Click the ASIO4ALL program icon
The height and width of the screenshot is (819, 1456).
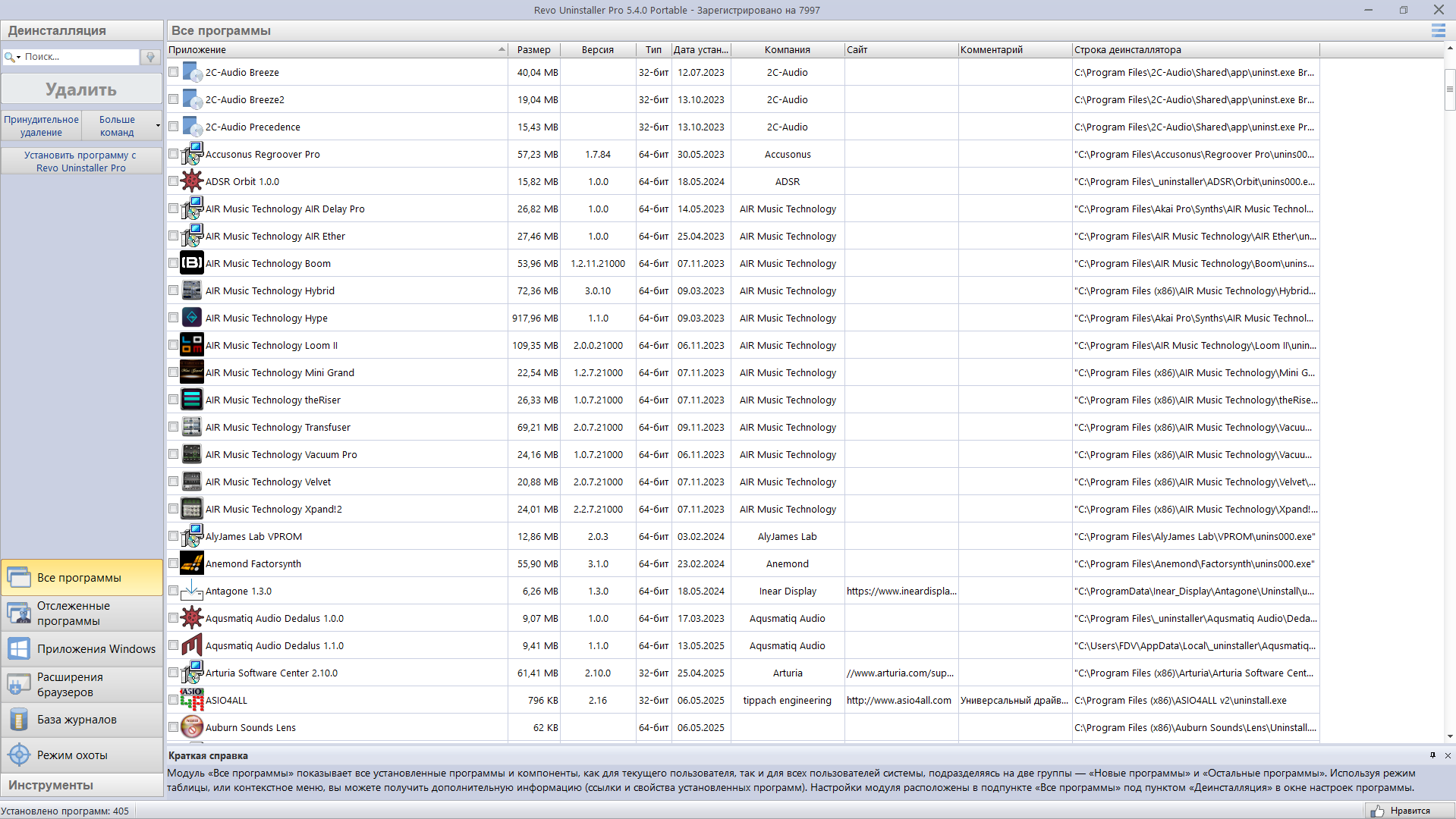191,699
